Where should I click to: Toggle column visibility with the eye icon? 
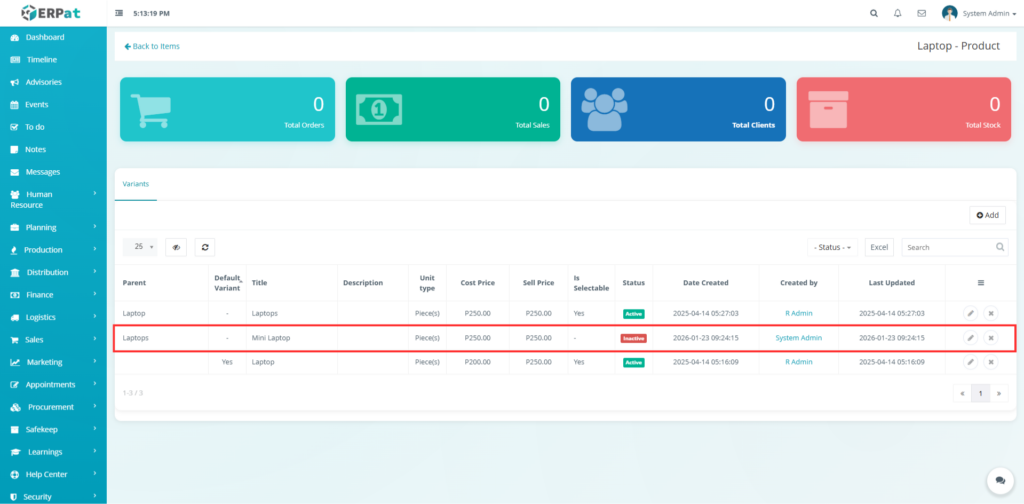tap(176, 247)
